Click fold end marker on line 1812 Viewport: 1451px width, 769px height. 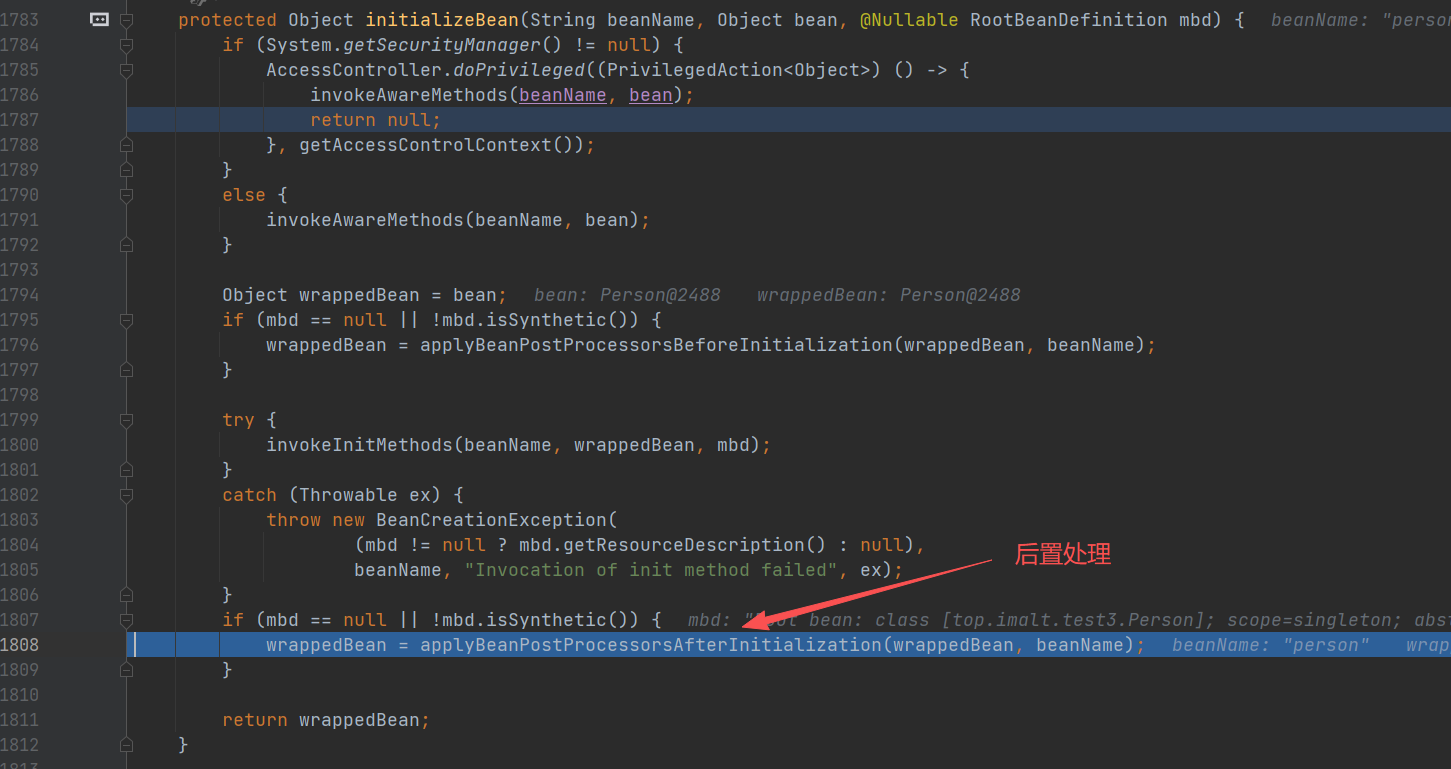126,745
